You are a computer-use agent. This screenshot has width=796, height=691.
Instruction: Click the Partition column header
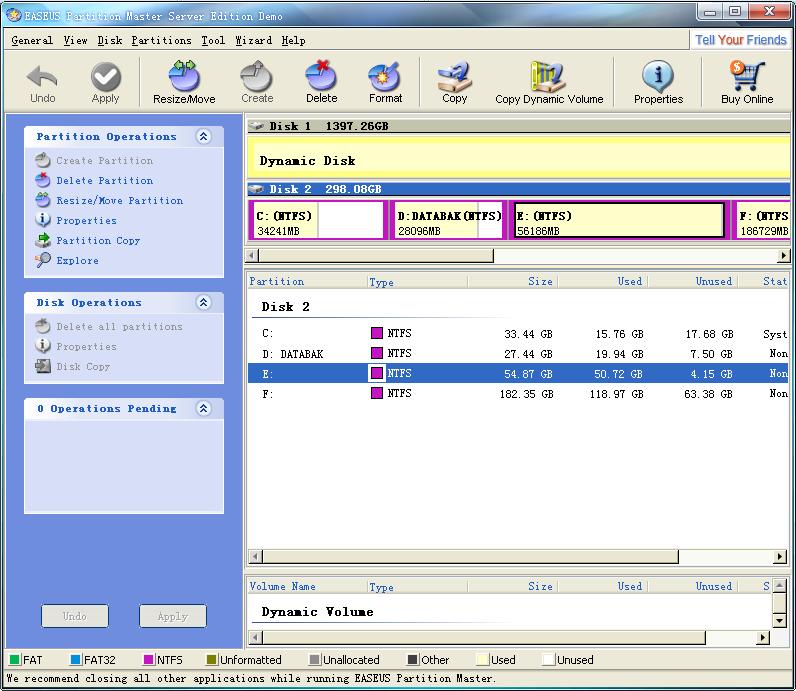pos(307,281)
